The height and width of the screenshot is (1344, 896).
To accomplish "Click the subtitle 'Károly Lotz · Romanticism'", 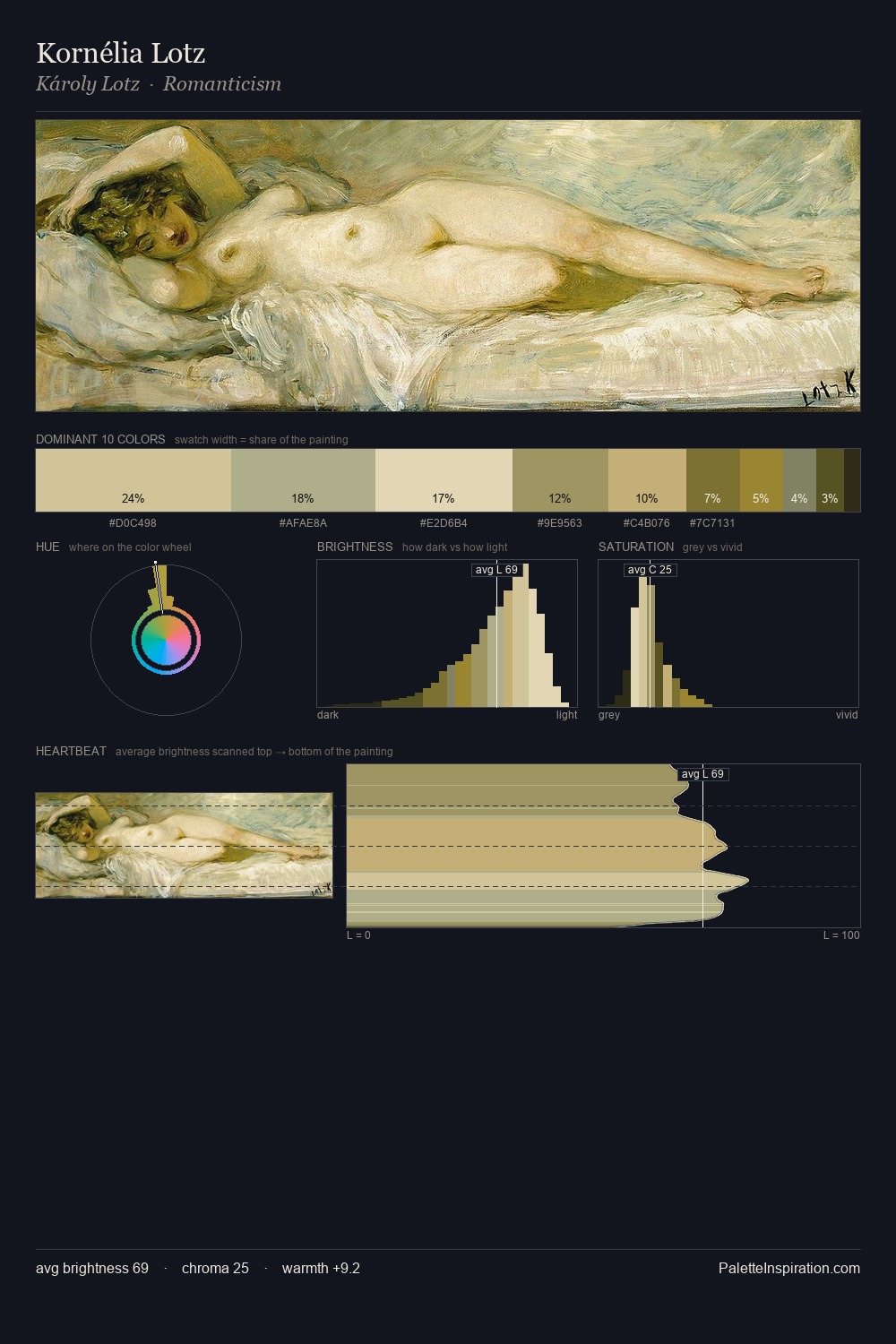I will 159,84.
